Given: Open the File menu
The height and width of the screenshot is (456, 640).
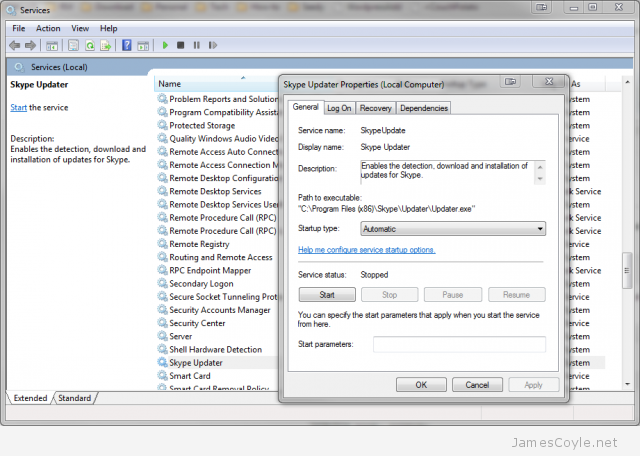Looking at the screenshot, I should click(18, 28).
